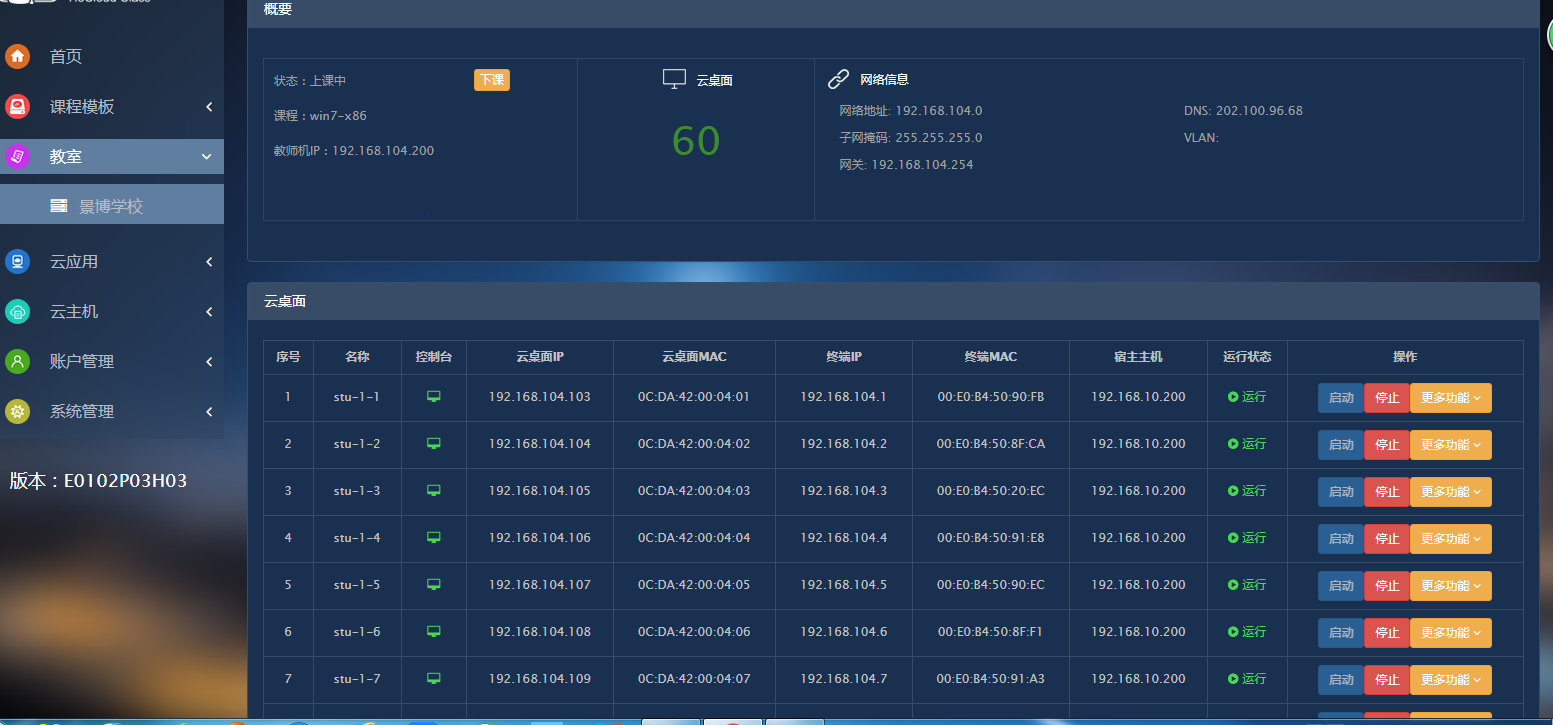The width and height of the screenshot is (1553, 725).
Task: Open 更多功能 dropdown for stu-1-2
Action: tap(1450, 445)
